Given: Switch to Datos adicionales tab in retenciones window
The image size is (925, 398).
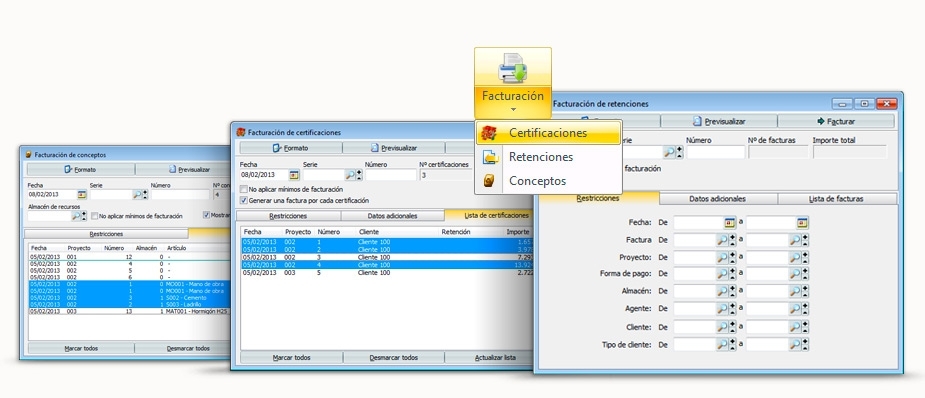Looking at the screenshot, I should click(717, 199).
